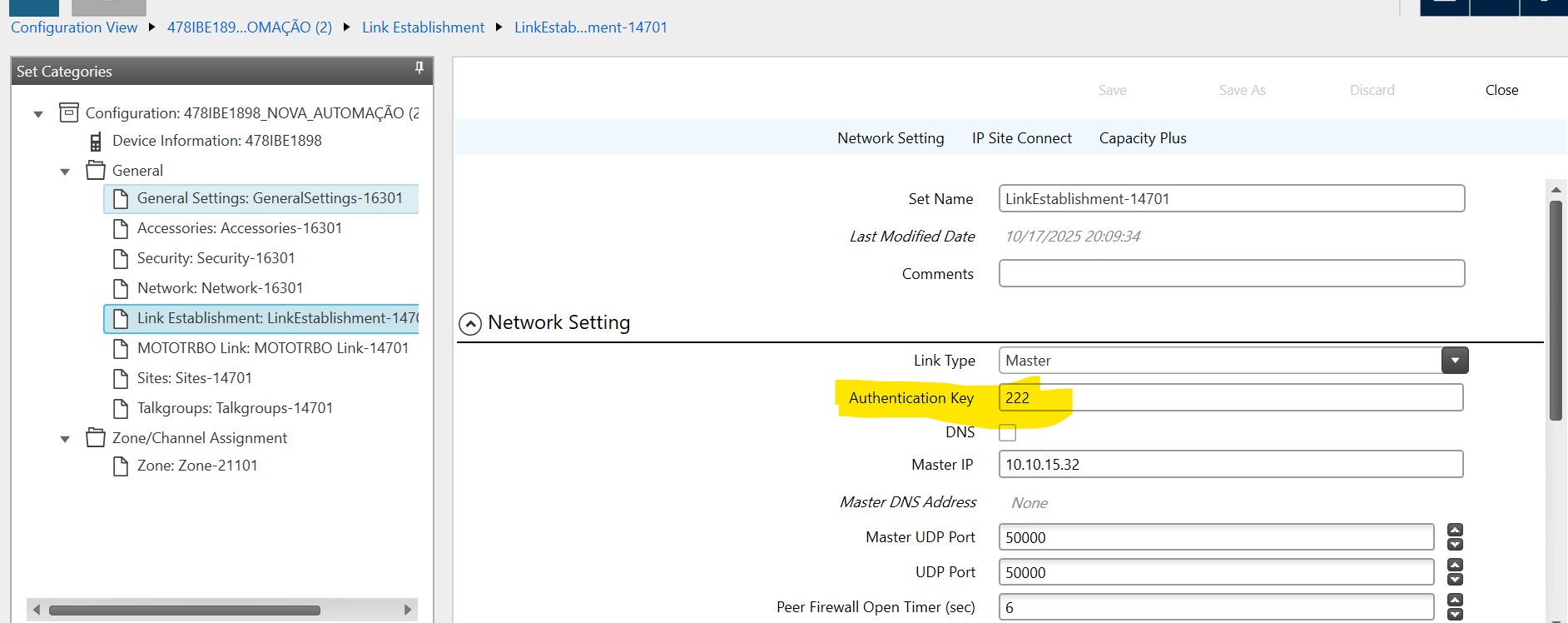The height and width of the screenshot is (623, 1568).
Task: Increase Master UDP Port value
Action: (x=1455, y=530)
